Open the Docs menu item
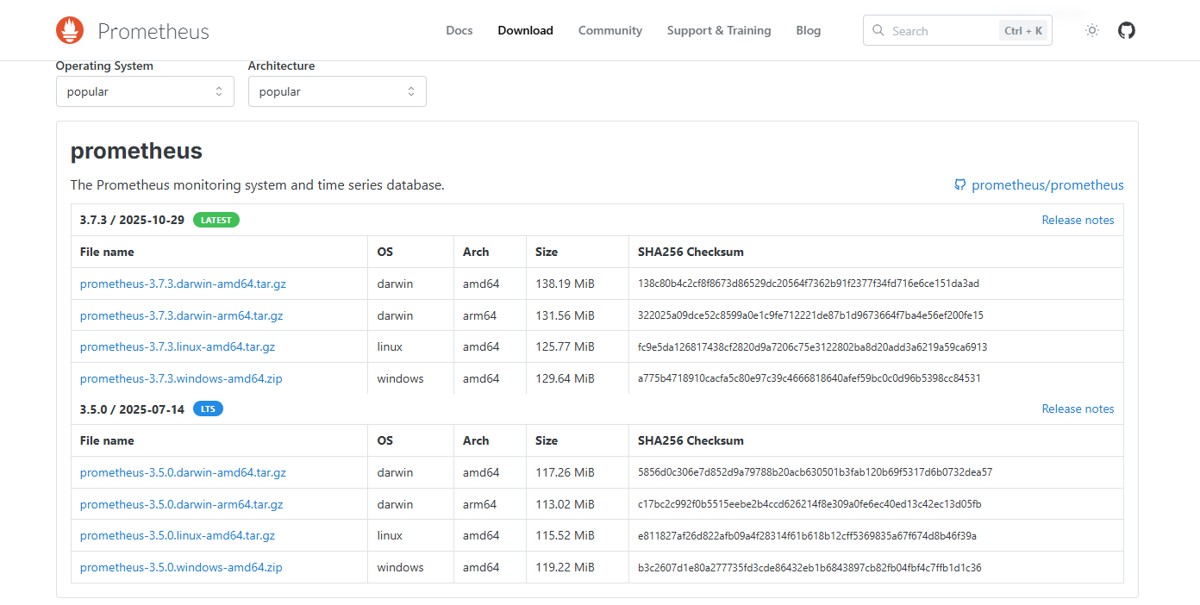Screen dimensions: 1200x605 [x=459, y=31]
